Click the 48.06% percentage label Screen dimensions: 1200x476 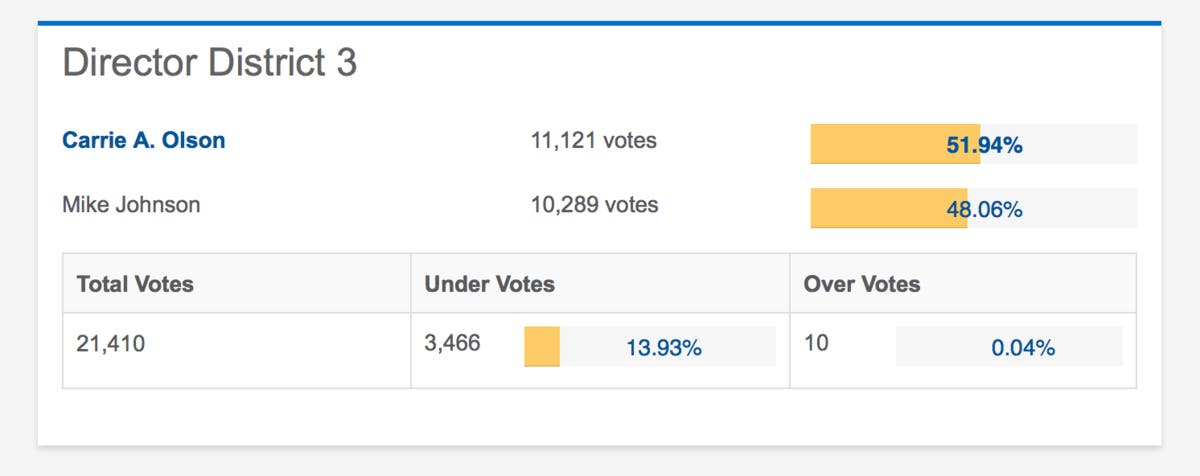[x=984, y=209]
